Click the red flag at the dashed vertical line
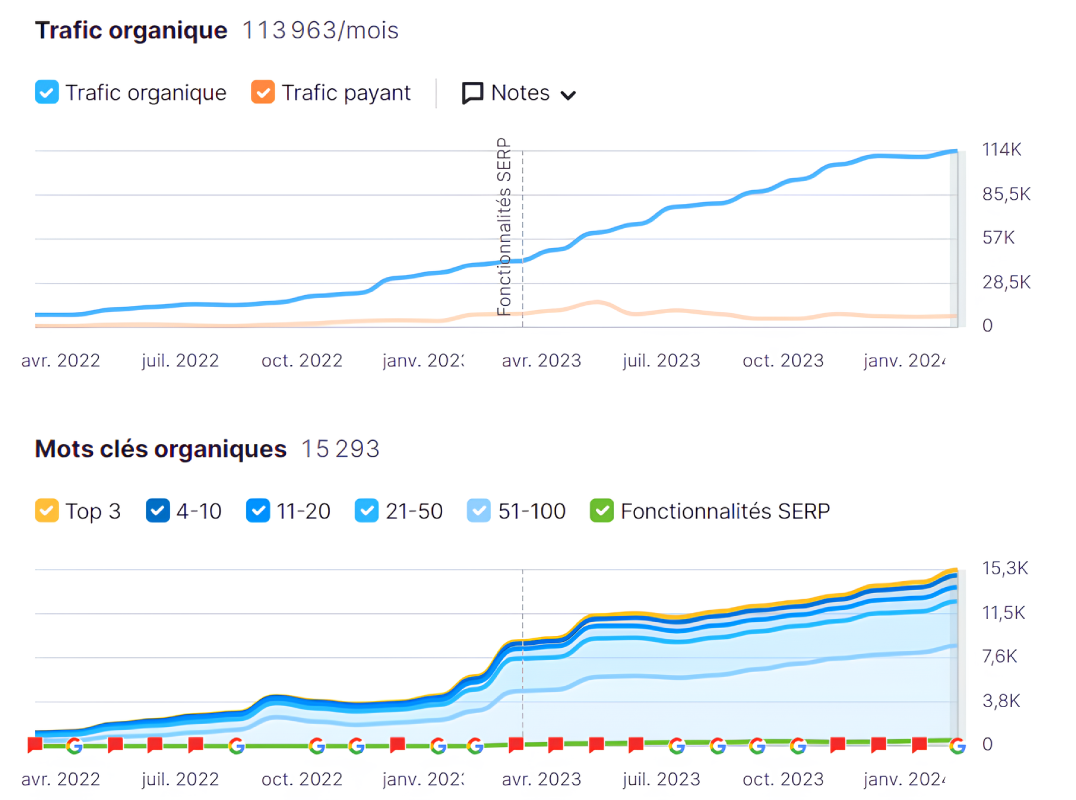The image size is (1076, 800). click(516, 745)
